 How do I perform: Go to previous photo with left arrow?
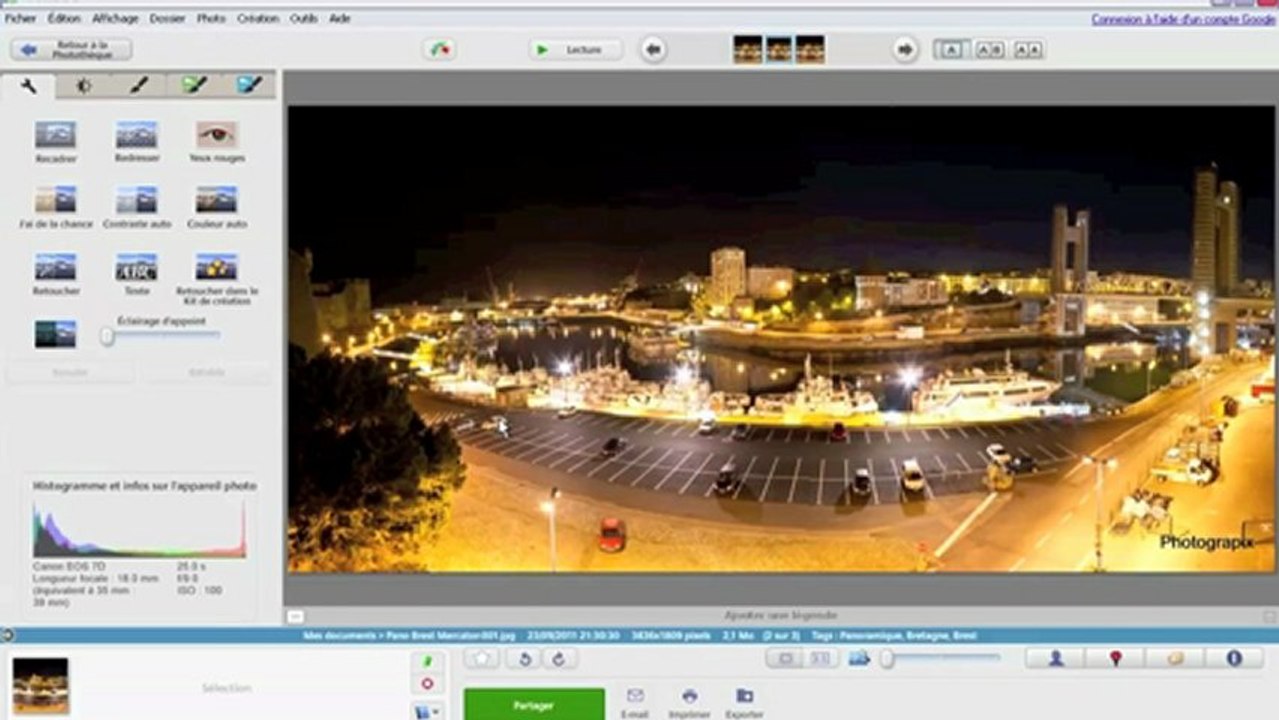coord(653,49)
